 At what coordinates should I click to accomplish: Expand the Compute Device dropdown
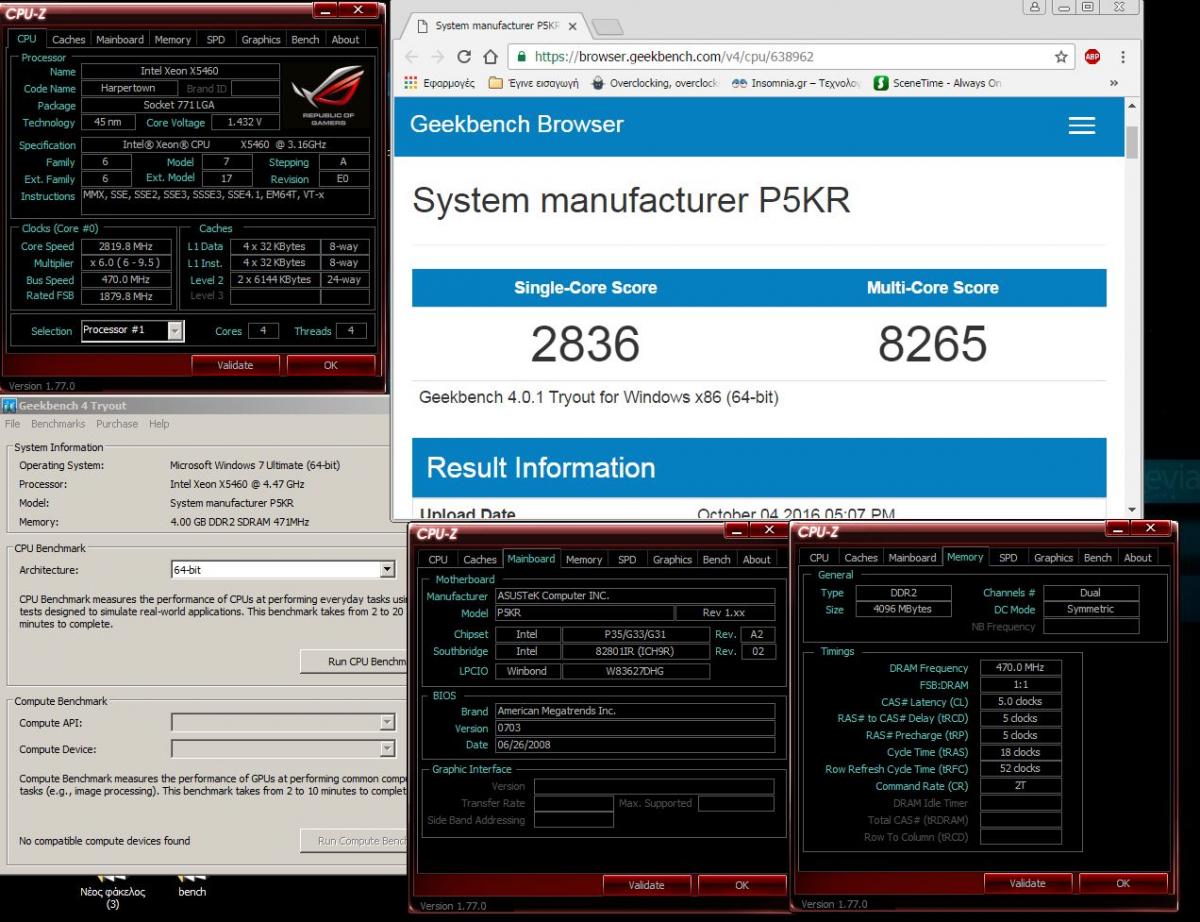(388, 749)
